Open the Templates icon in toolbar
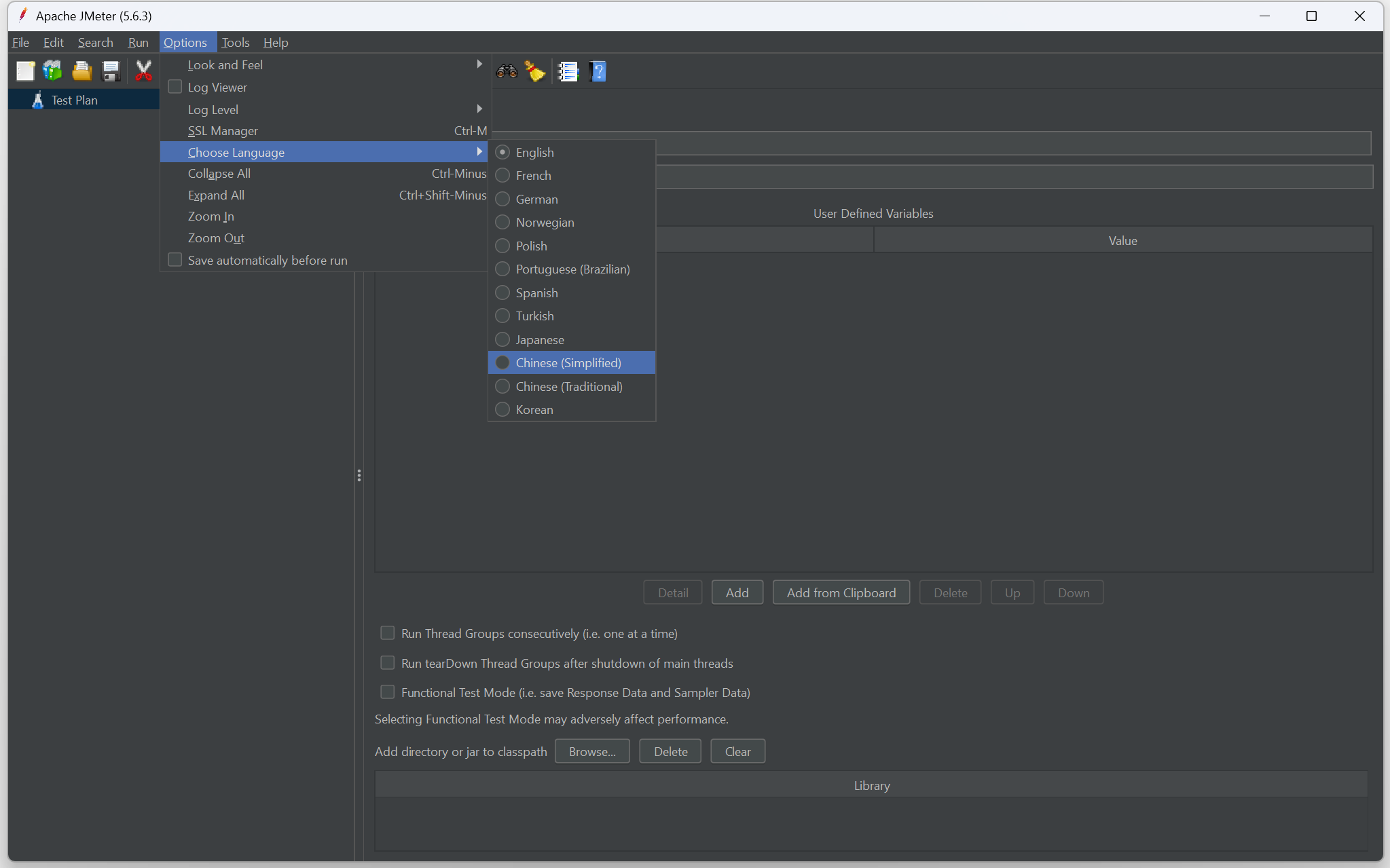 point(53,71)
